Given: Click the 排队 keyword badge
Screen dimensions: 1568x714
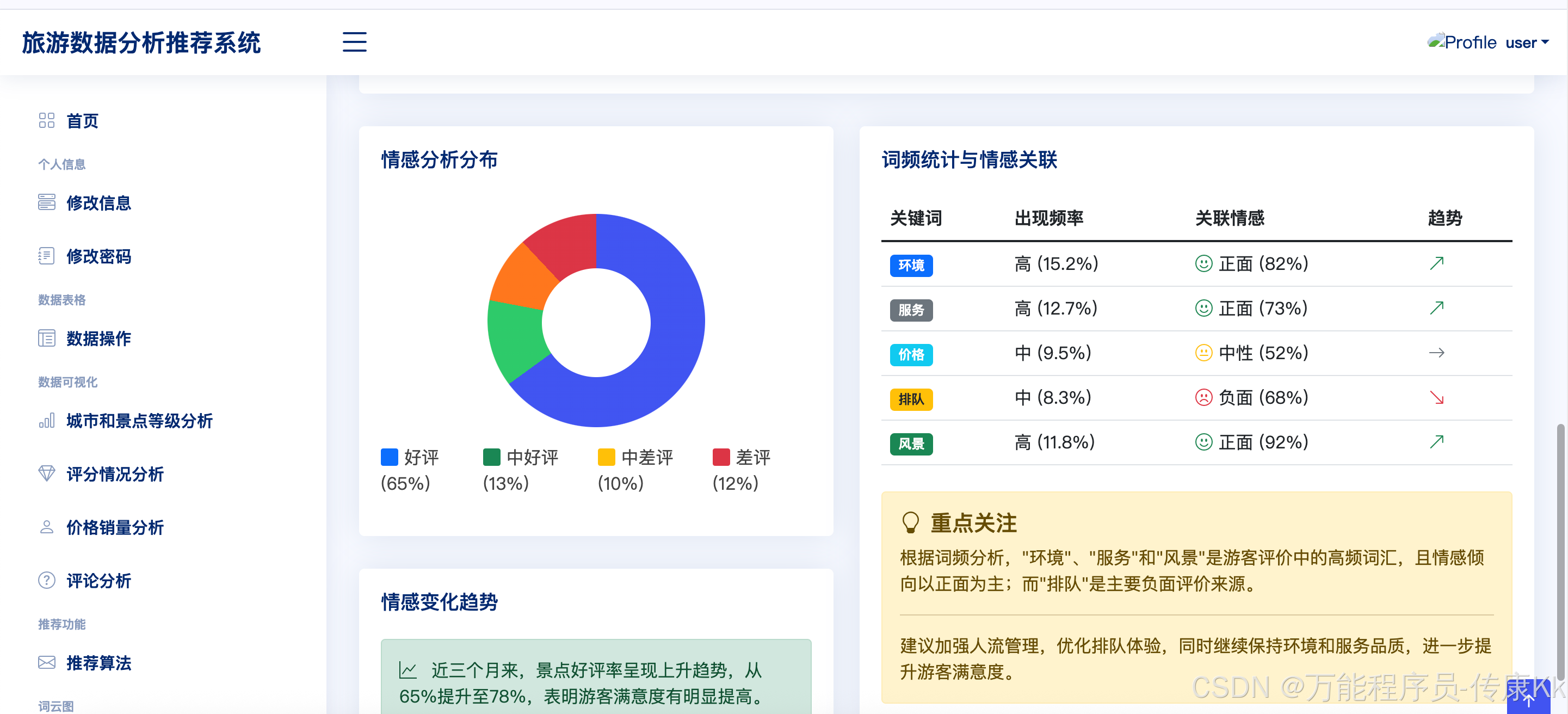Looking at the screenshot, I should point(911,399).
